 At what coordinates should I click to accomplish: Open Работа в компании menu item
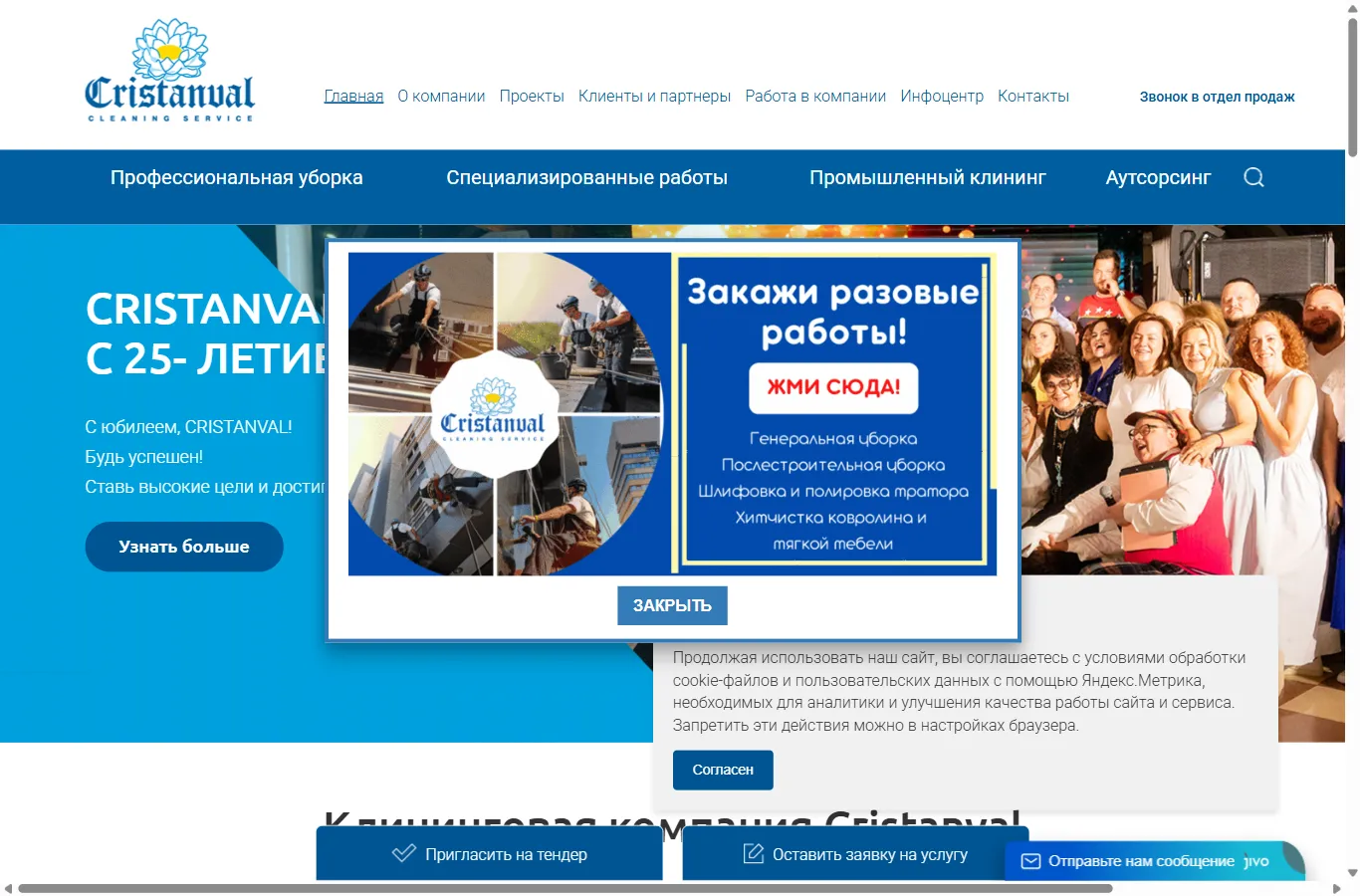click(x=815, y=97)
